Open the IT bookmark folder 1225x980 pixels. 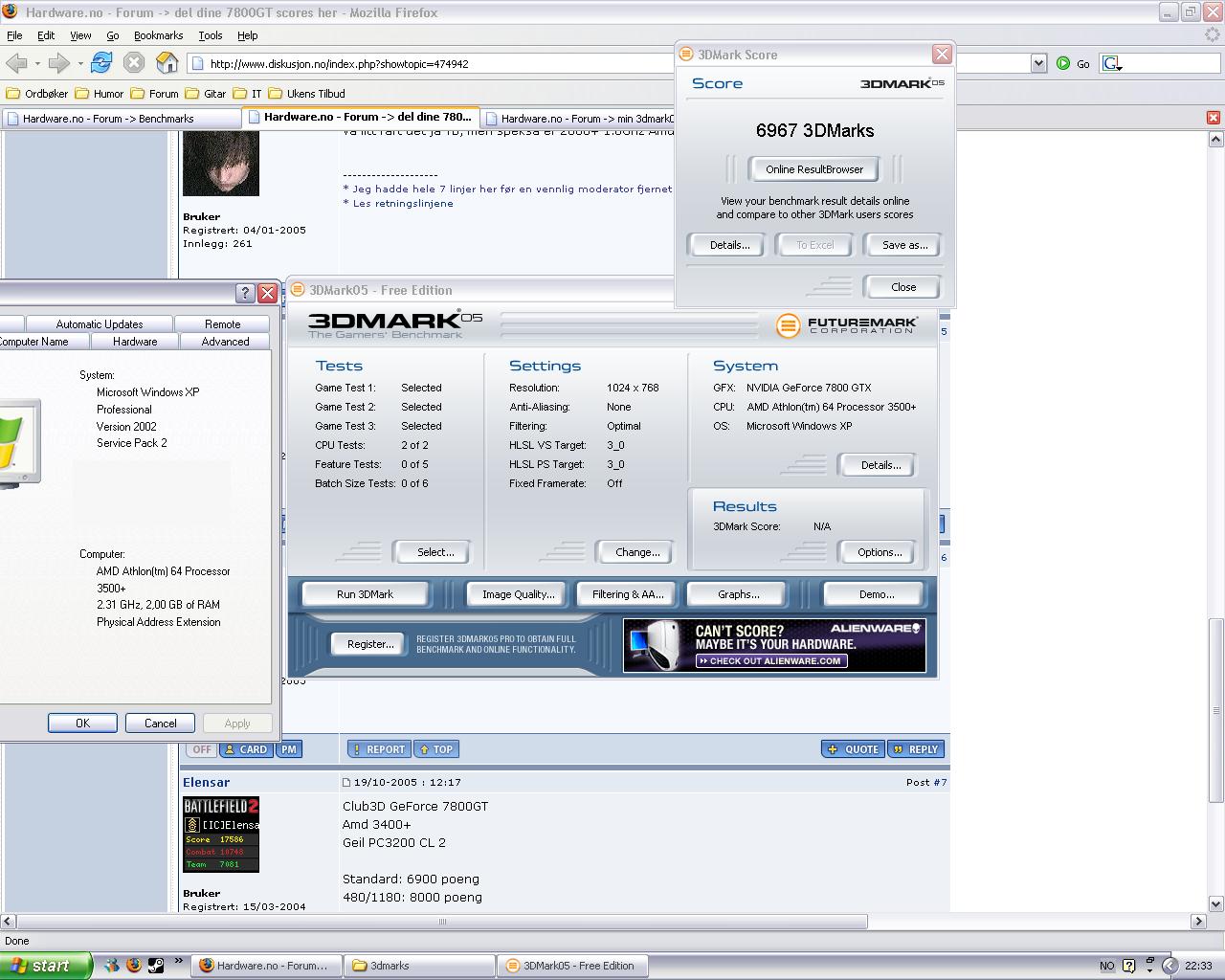point(248,94)
